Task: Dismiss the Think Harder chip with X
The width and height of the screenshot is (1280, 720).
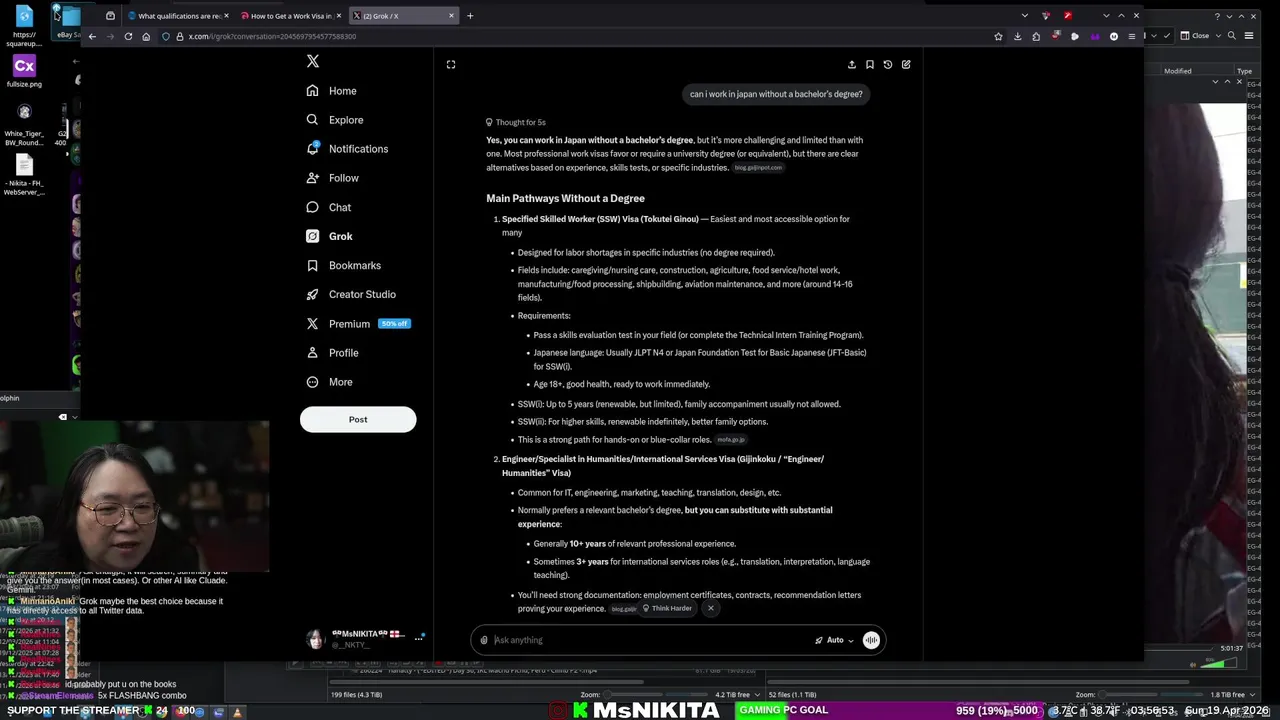Action: pos(711,608)
